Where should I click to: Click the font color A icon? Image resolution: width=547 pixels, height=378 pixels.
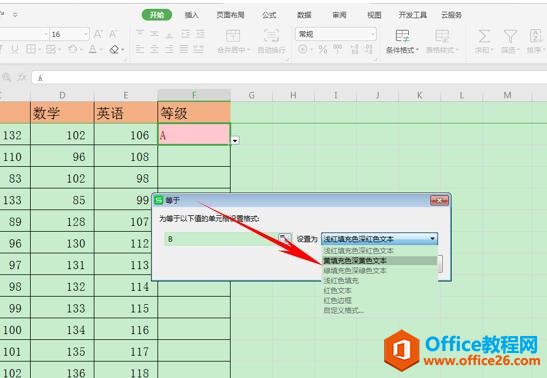[x=92, y=49]
